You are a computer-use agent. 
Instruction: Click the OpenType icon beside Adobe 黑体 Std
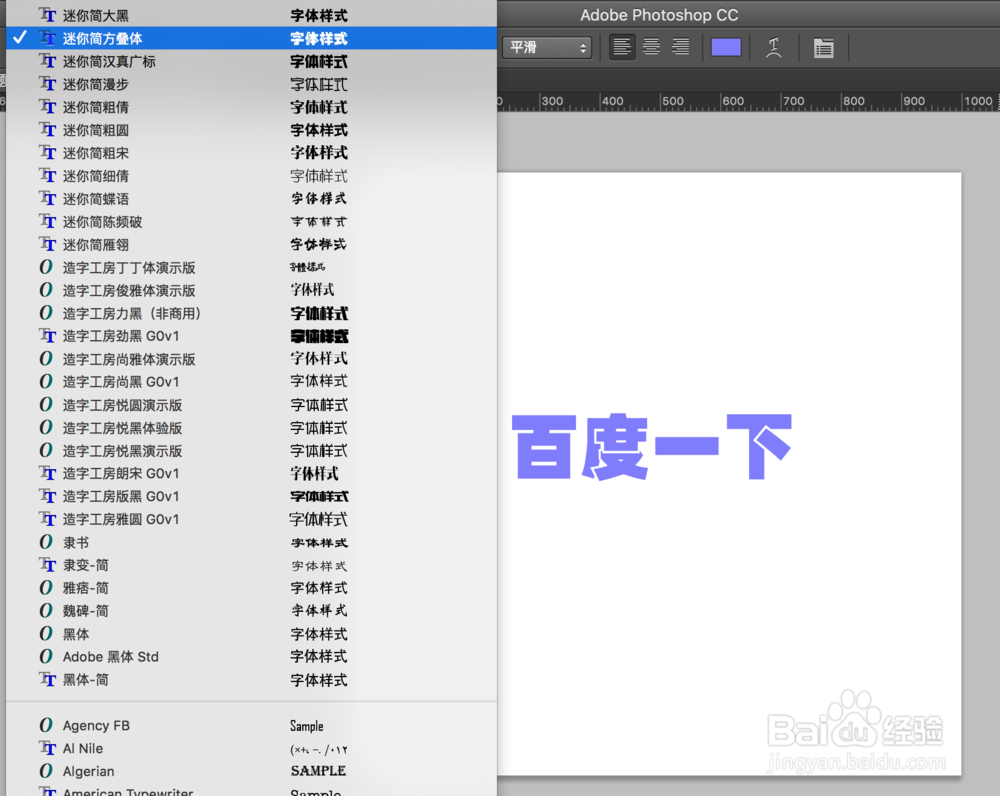[x=46, y=656]
